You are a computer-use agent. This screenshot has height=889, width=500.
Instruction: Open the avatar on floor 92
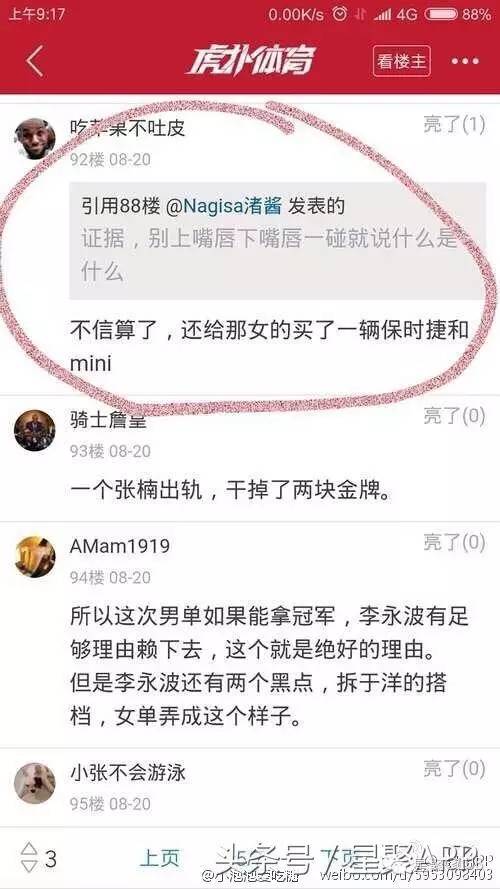point(35,139)
